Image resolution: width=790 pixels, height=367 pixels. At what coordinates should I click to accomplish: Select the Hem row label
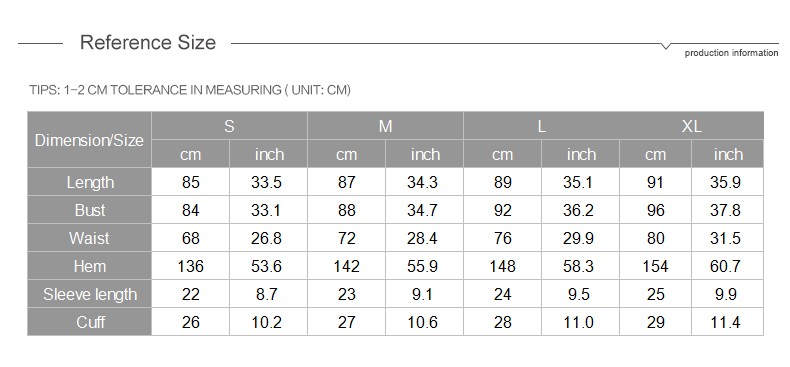pyautogui.click(x=89, y=266)
